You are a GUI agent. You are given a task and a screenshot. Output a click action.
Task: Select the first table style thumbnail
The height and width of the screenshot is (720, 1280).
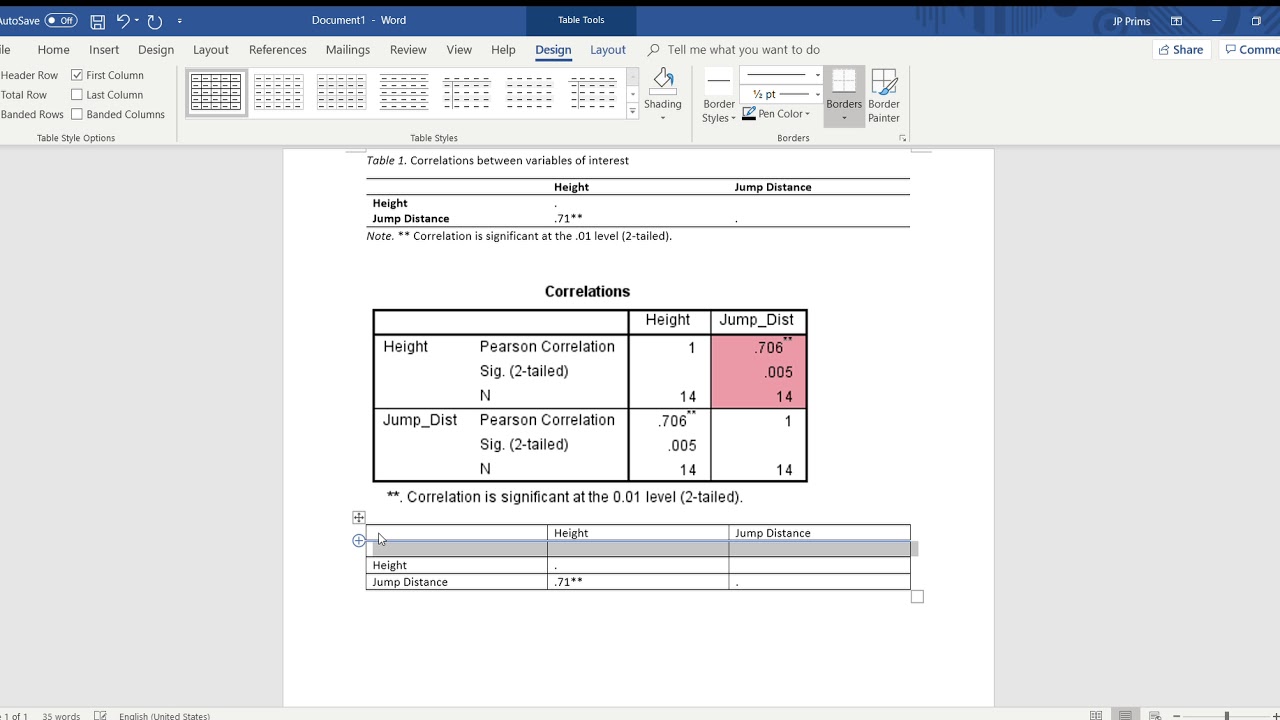coord(216,93)
